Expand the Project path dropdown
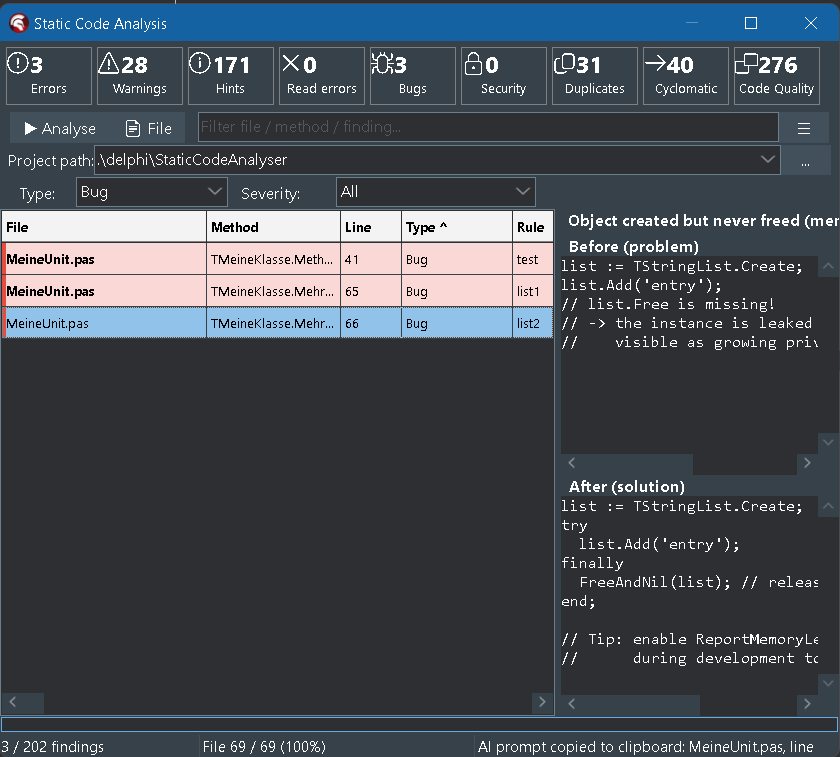This screenshot has width=840, height=757. (768, 160)
